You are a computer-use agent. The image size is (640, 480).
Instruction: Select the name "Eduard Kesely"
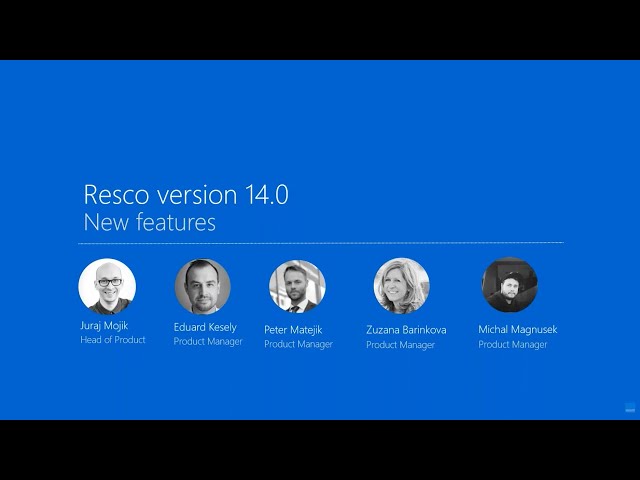pyautogui.click(x=205, y=327)
